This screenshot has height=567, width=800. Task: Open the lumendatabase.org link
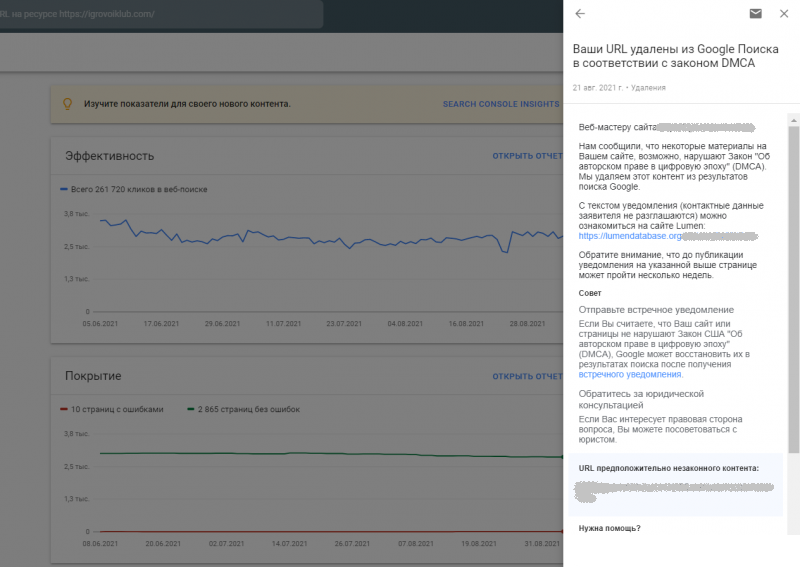pos(630,236)
